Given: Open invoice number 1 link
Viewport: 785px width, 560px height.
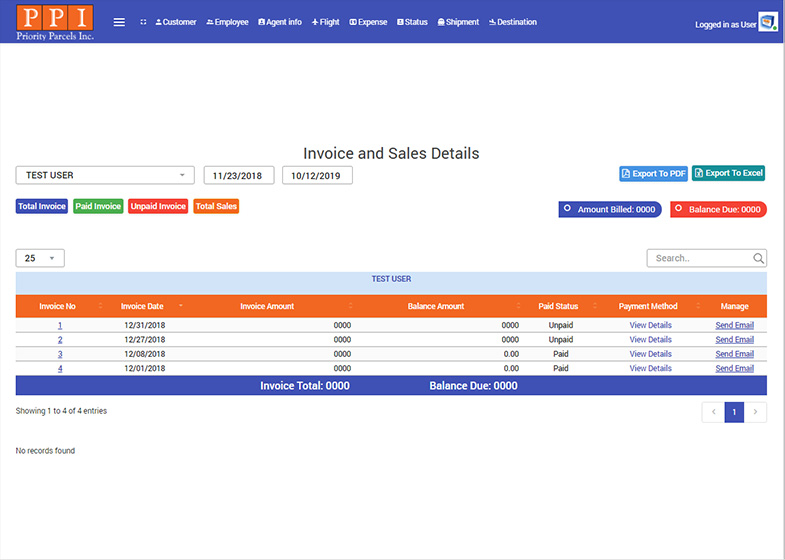Looking at the screenshot, I should [60, 325].
